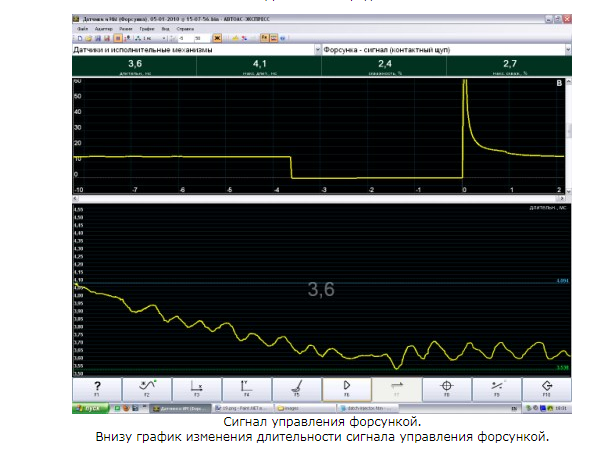604x451 pixels.
Task: Click the large 3,6 value on lower graph
Action: click(x=321, y=289)
